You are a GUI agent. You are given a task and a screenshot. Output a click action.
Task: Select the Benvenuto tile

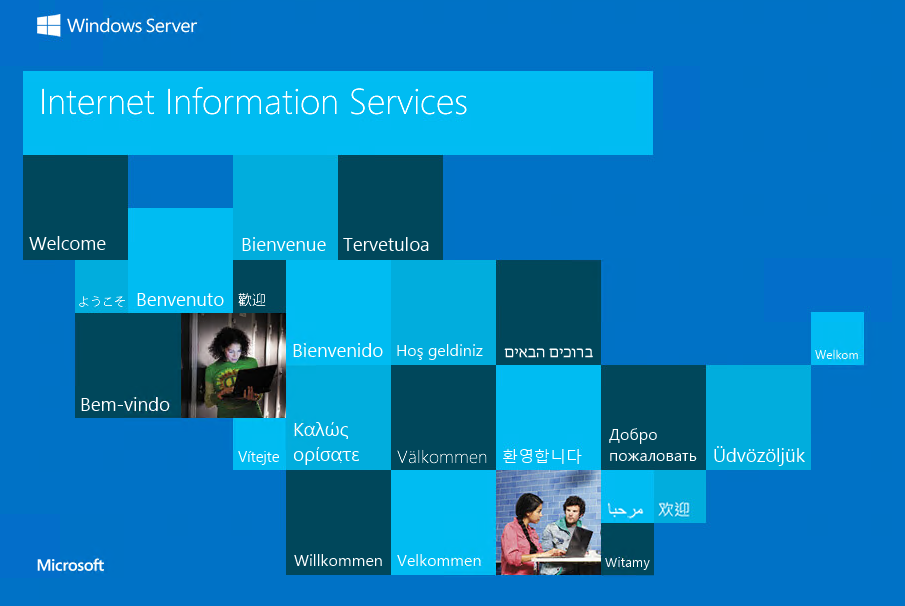(x=180, y=262)
